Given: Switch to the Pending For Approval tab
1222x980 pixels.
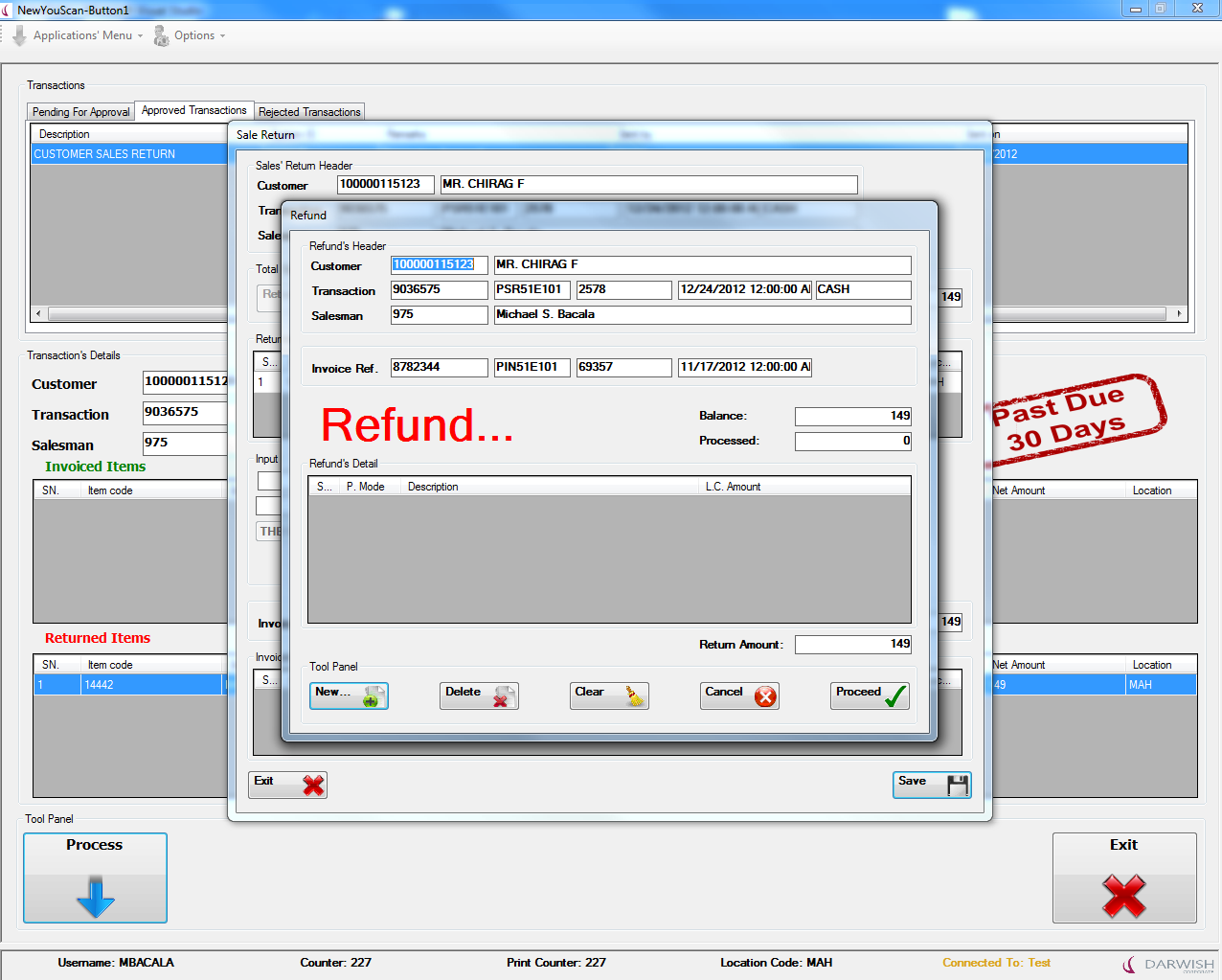Looking at the screenshot, I should point(81,112).
